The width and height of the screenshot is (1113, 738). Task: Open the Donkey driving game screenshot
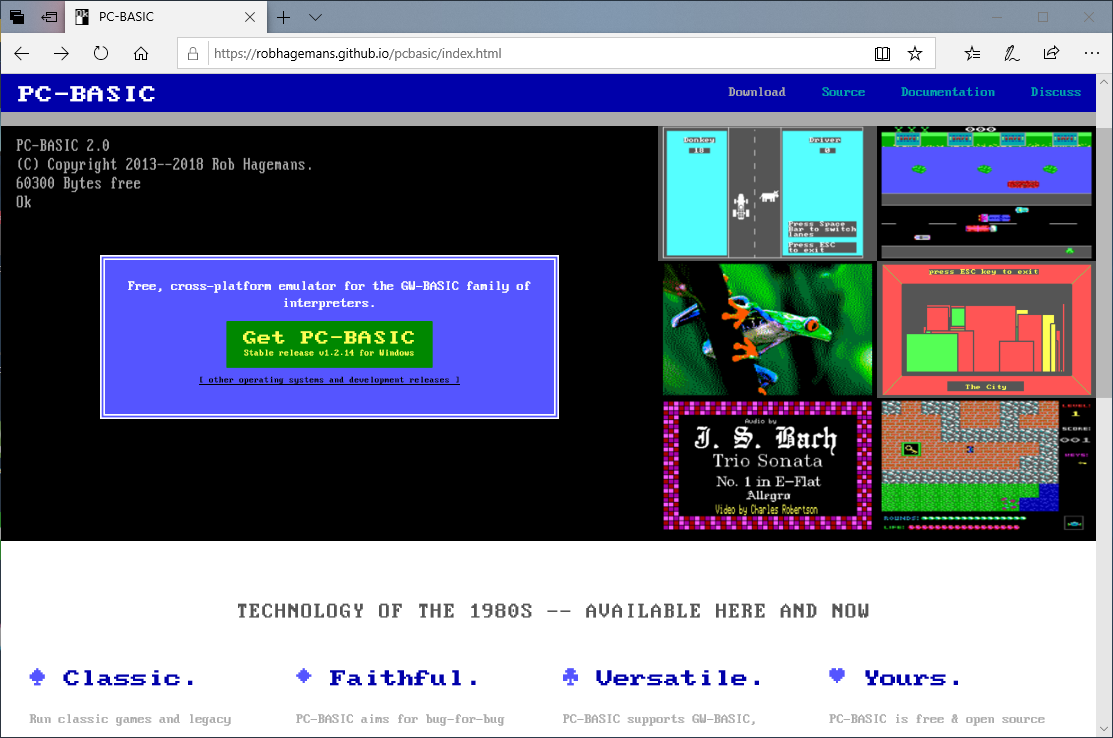[x=767, y=193]
